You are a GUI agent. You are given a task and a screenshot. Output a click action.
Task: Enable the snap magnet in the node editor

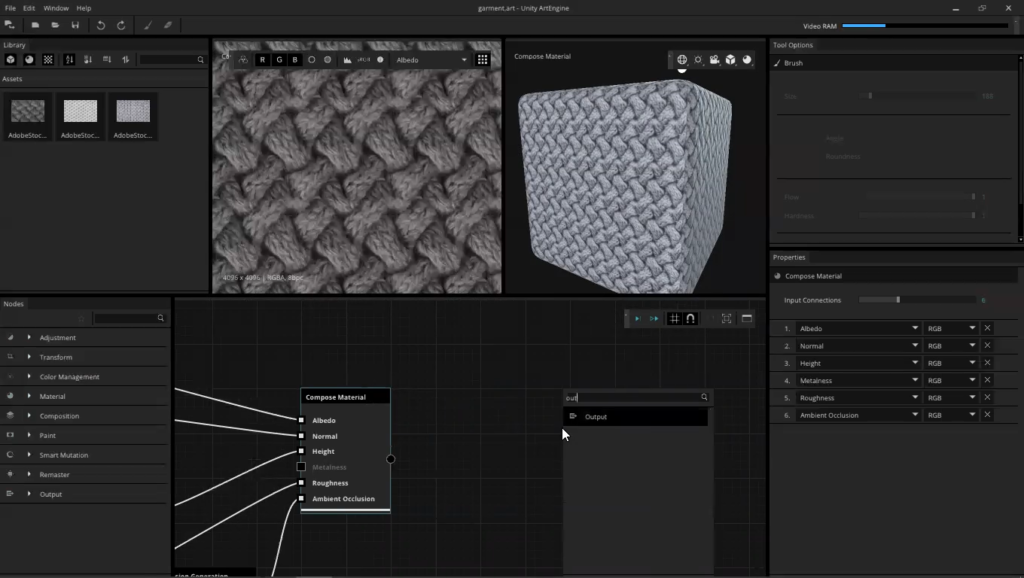point(690,317)
